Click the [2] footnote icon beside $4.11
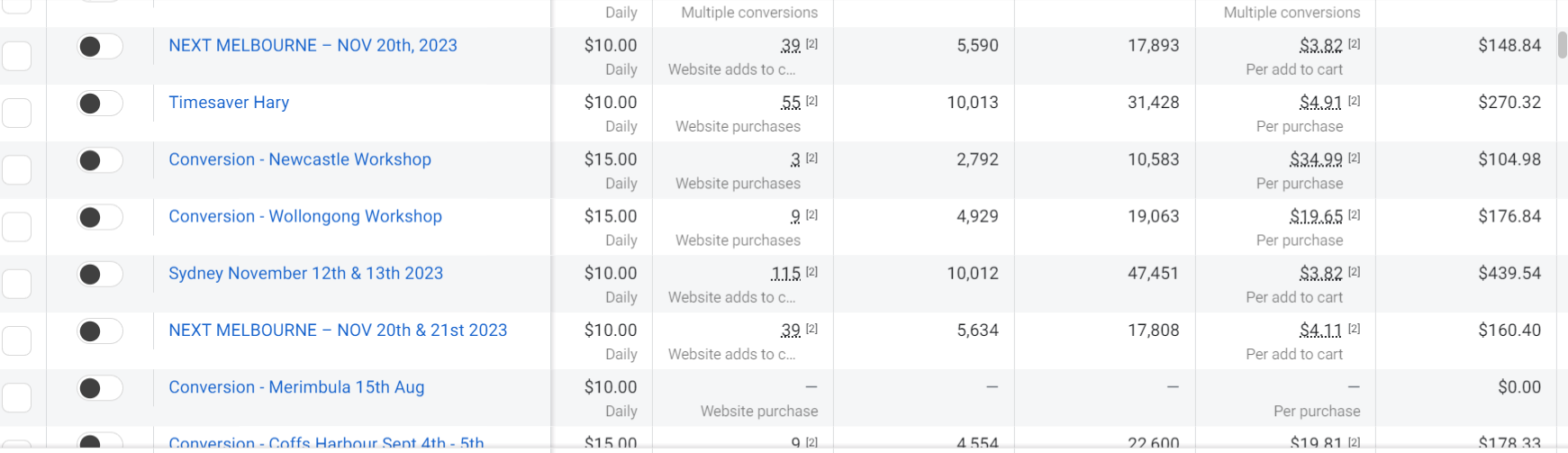The image size is (1568, 453). pyautogui.click(x=1354, y=329)
